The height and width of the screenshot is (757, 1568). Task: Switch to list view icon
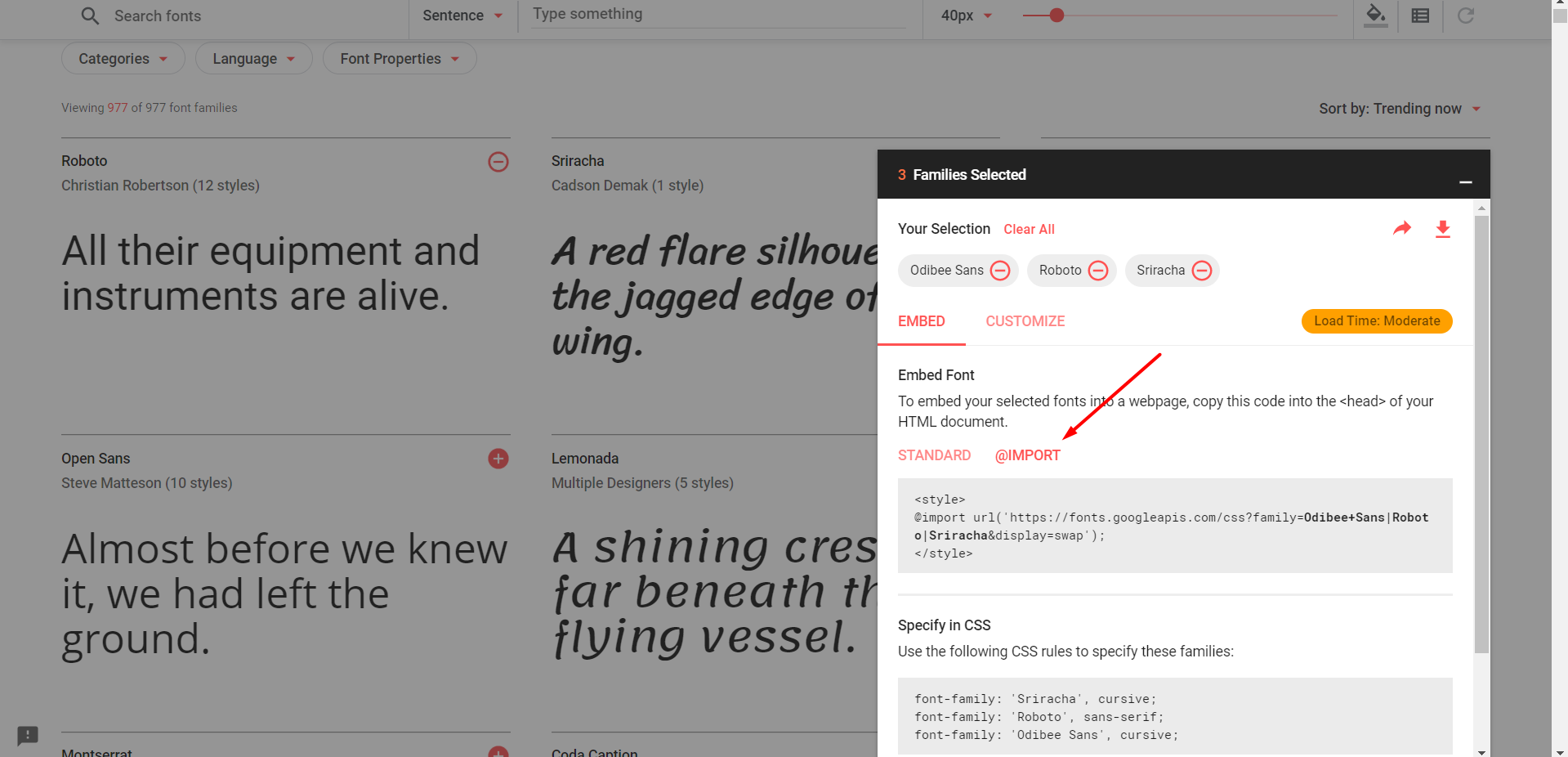1420,16
